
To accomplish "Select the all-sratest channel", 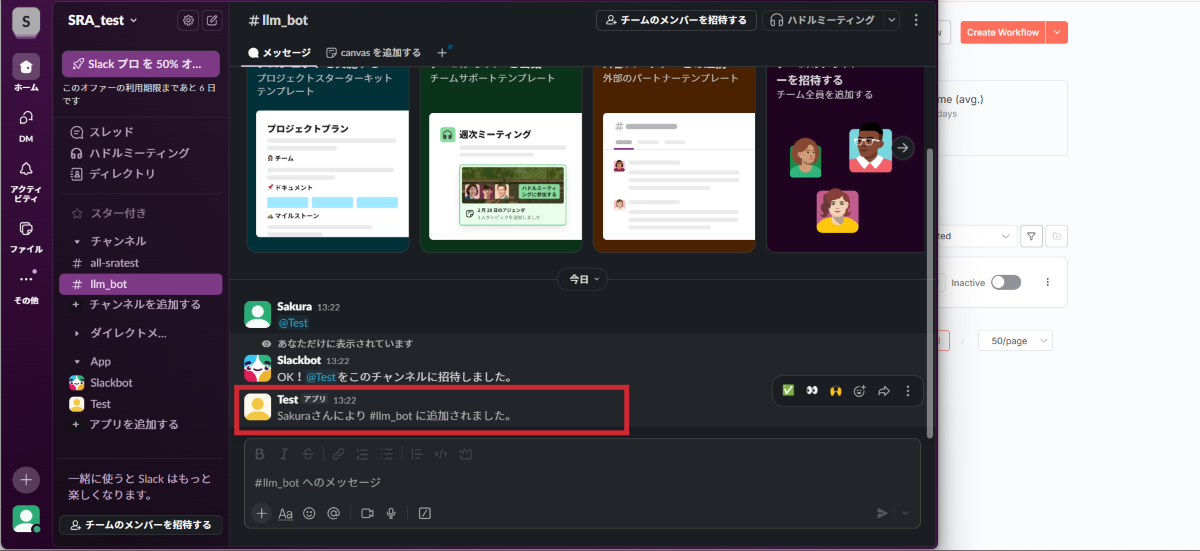I will click(x=114, y=263).
